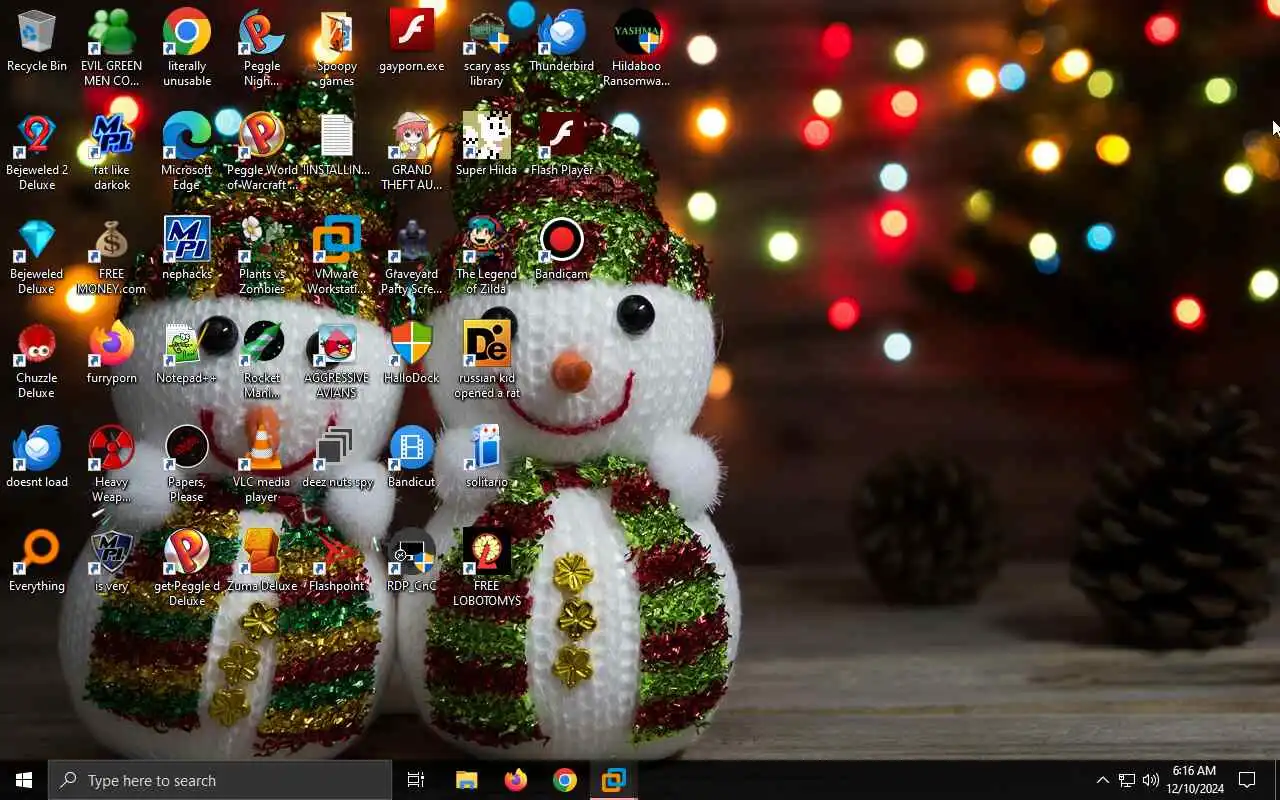Open the Recycle Bin icon
This screenshot has height=800, width=1280.
[x=37, y=42]
